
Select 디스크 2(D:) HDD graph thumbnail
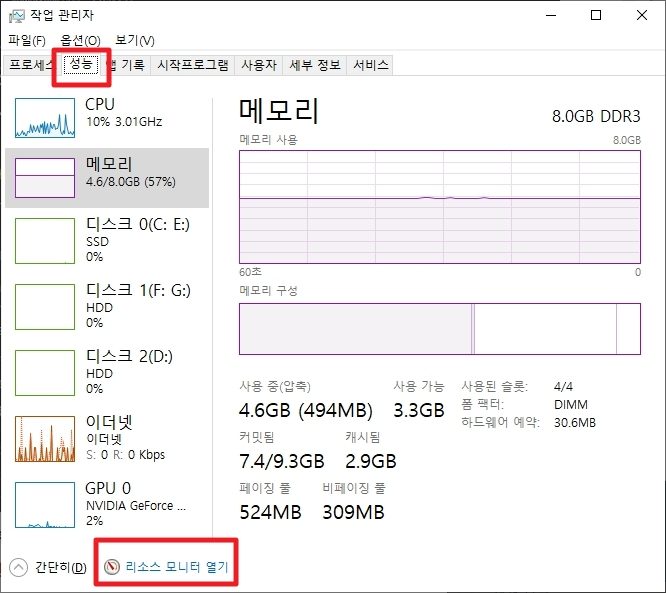pos(45,373)
